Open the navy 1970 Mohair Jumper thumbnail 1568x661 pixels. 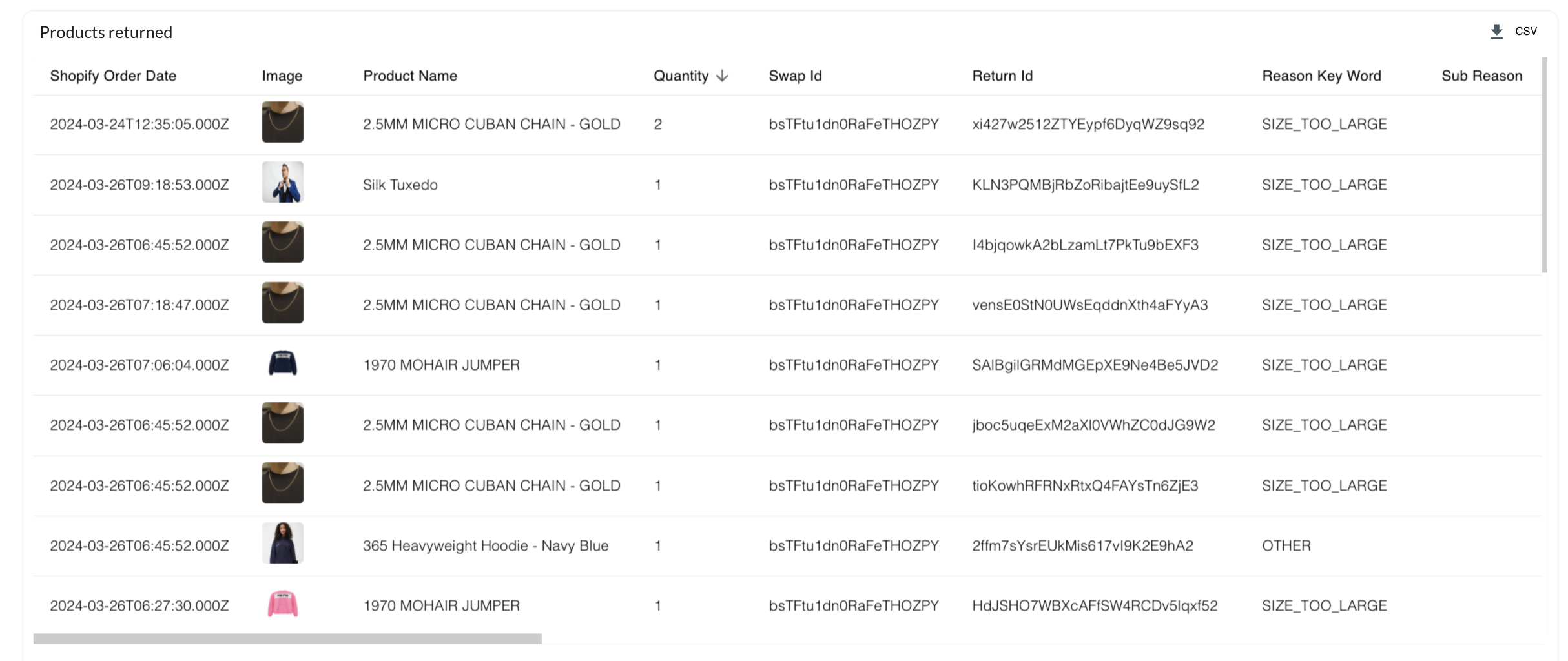coord(282,363)
